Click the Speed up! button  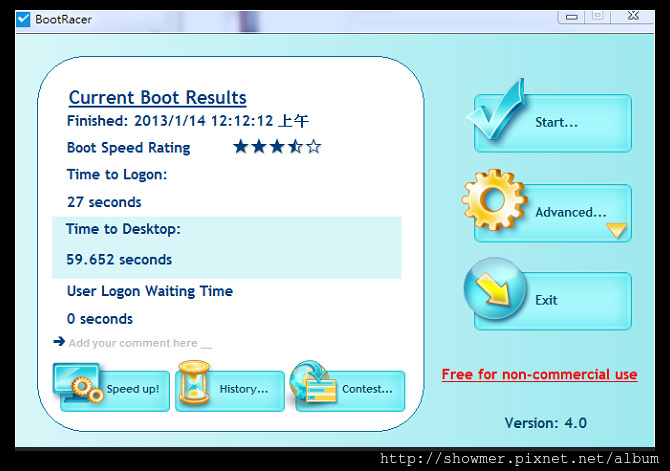[x=115, y=391]
